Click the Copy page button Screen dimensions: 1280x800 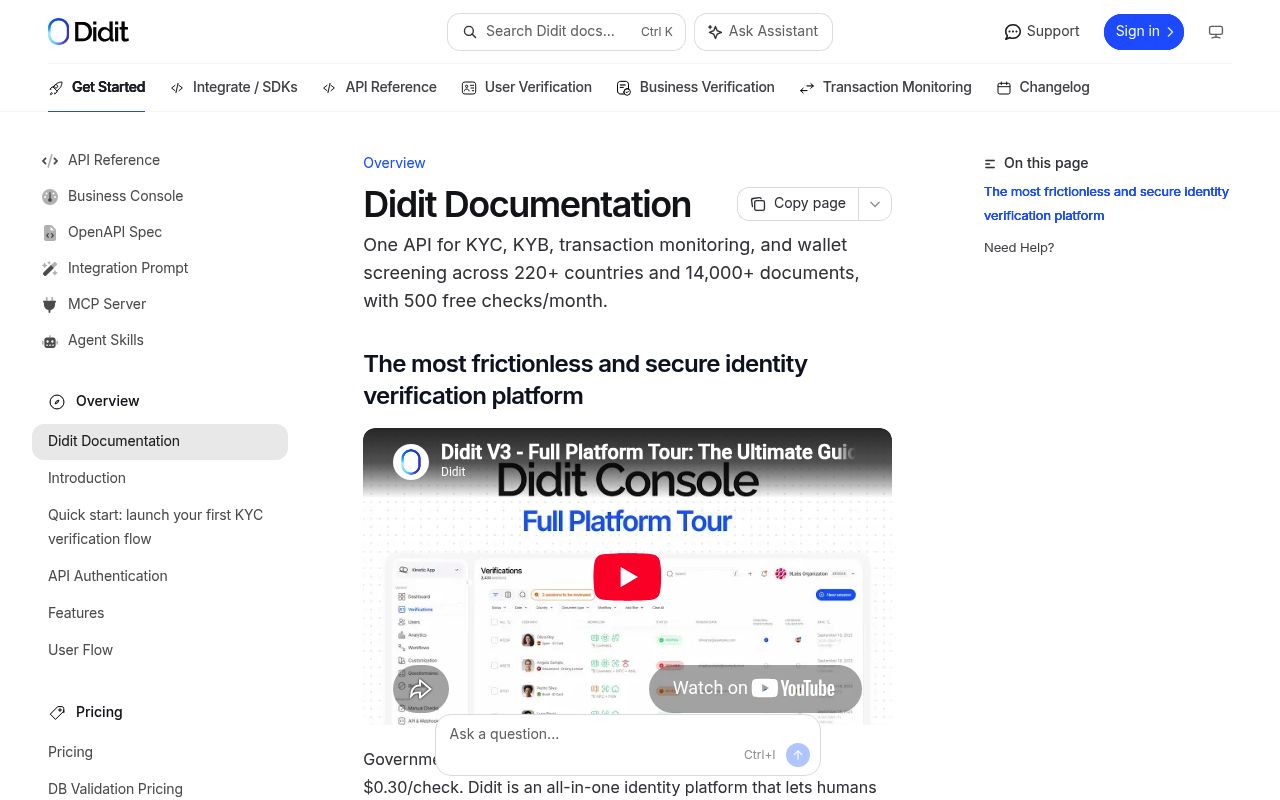tap(798, 204)
